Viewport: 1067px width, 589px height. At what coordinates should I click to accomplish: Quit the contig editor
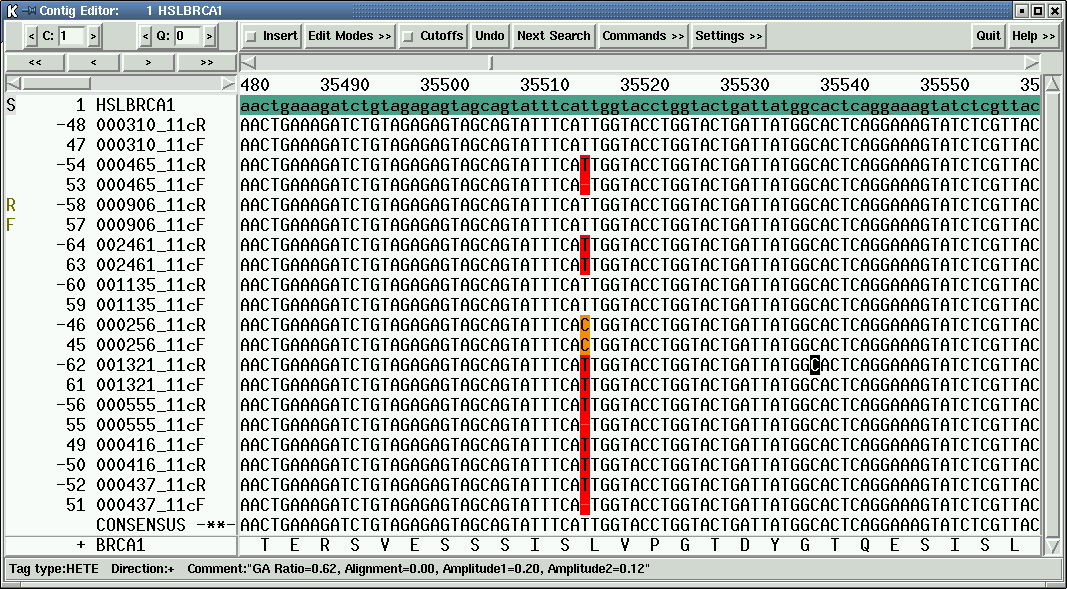(x=988, y=36)
